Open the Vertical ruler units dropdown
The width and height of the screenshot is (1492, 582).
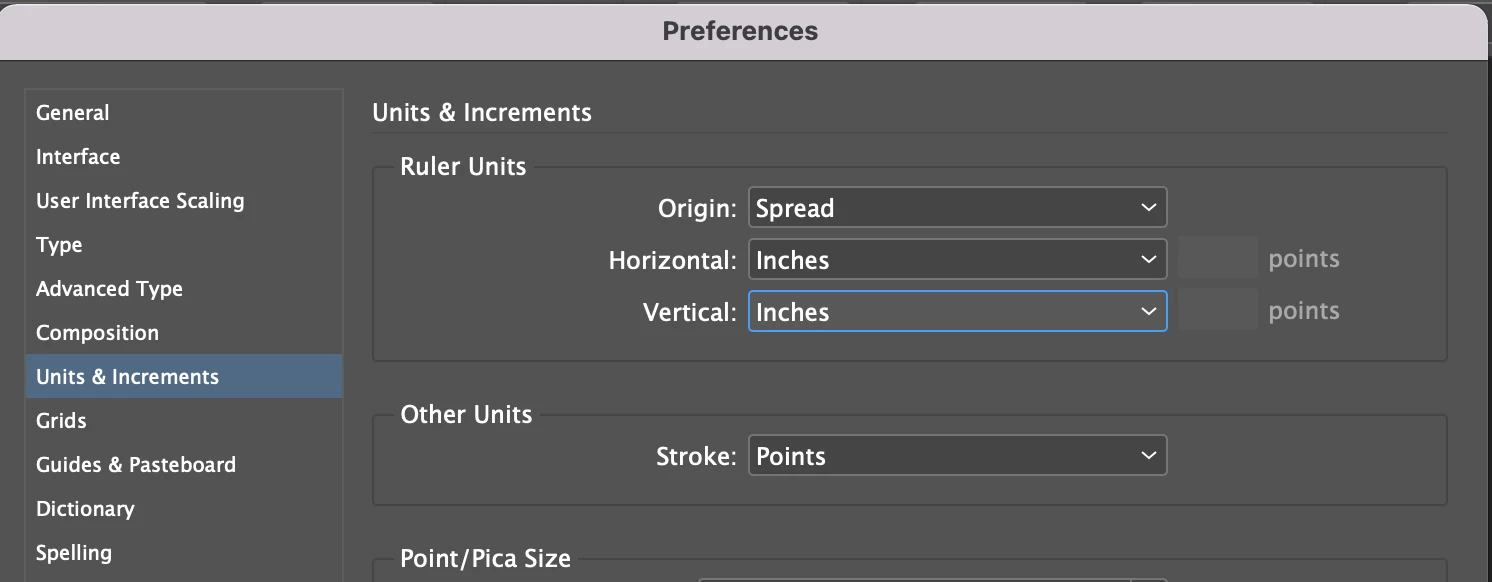957,312
